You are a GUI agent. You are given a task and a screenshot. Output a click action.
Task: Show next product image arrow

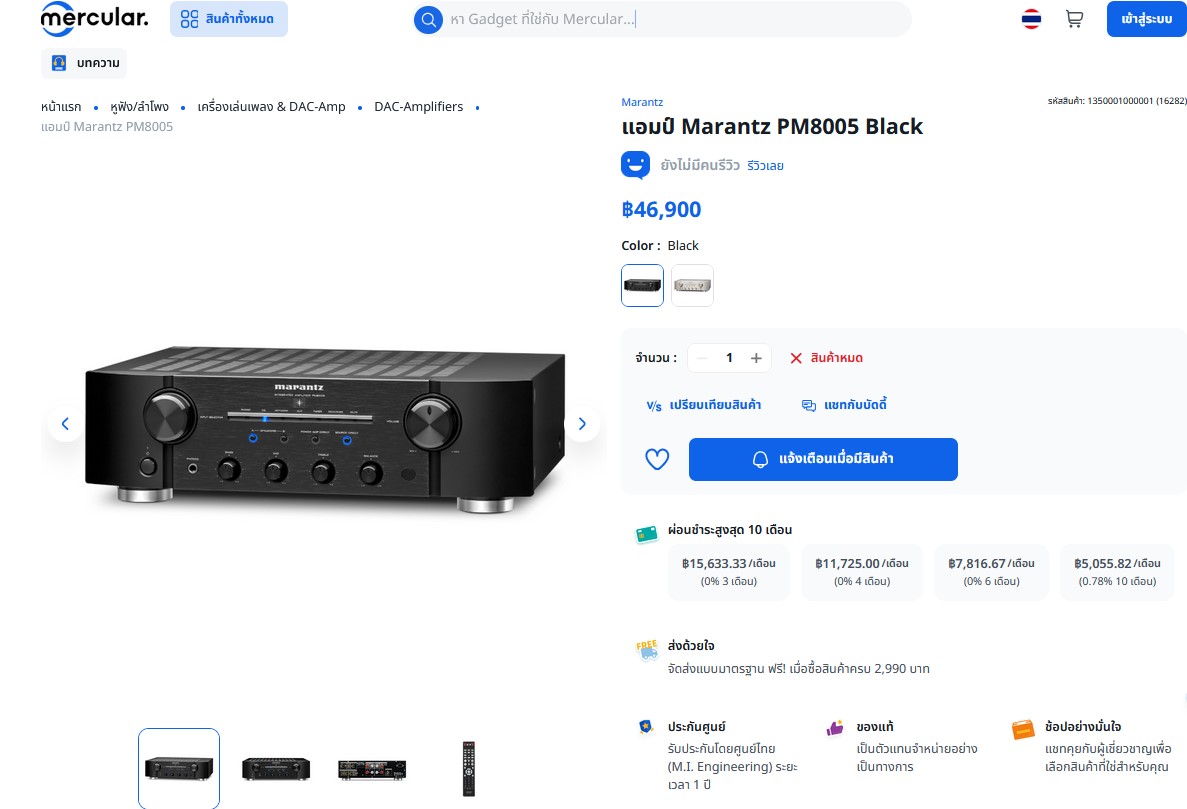(582, 424)
